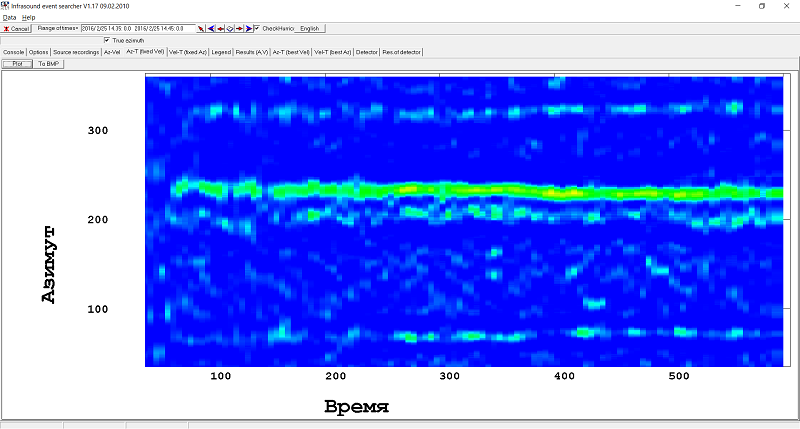Open the Source recordings tab
Viewport: 800px width, 429px height.
click(x=76, y=51)
